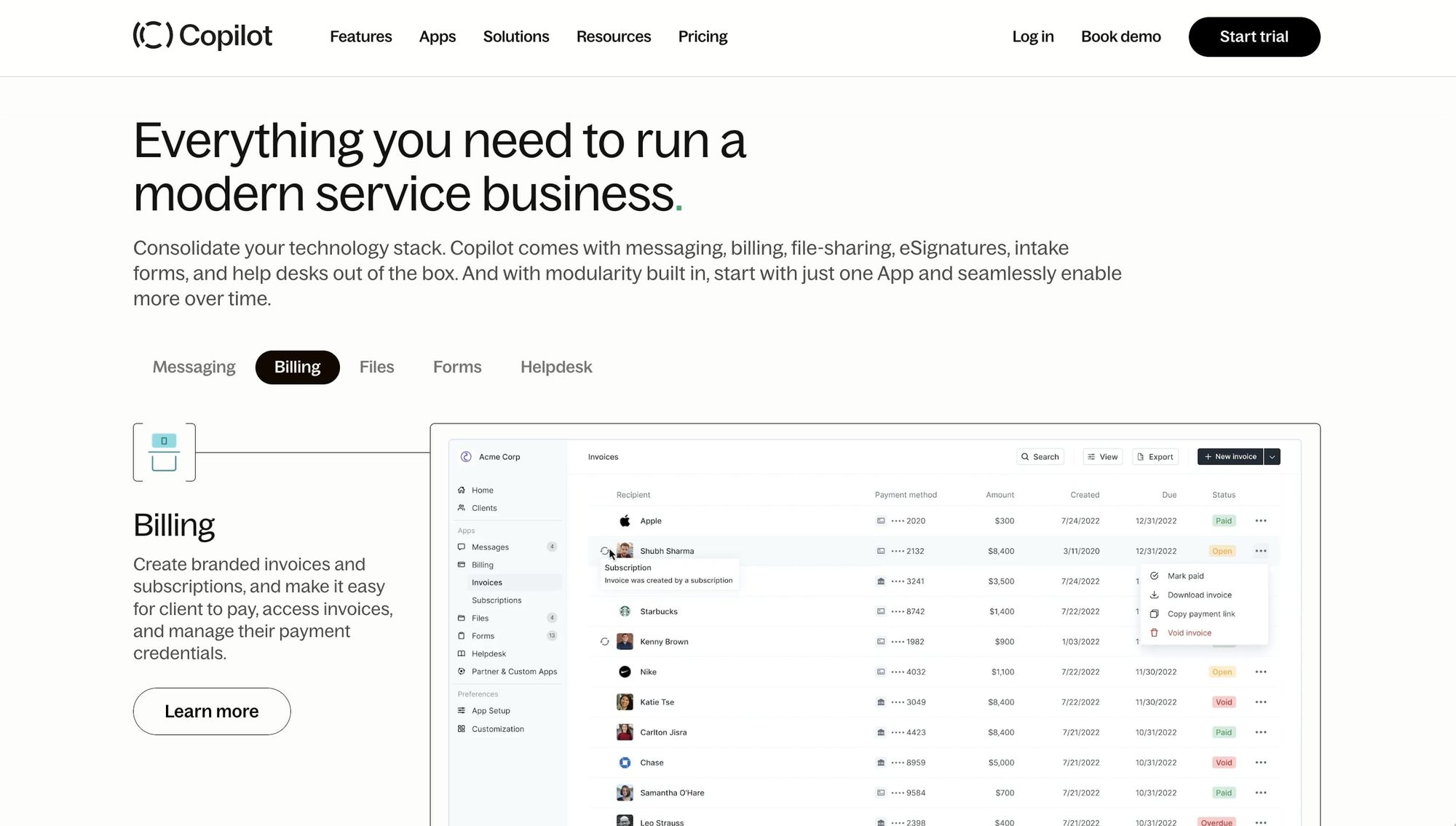Click the Copilot logo icon
The width and height of the screenshot is (1456, 826).
(153, 35)
